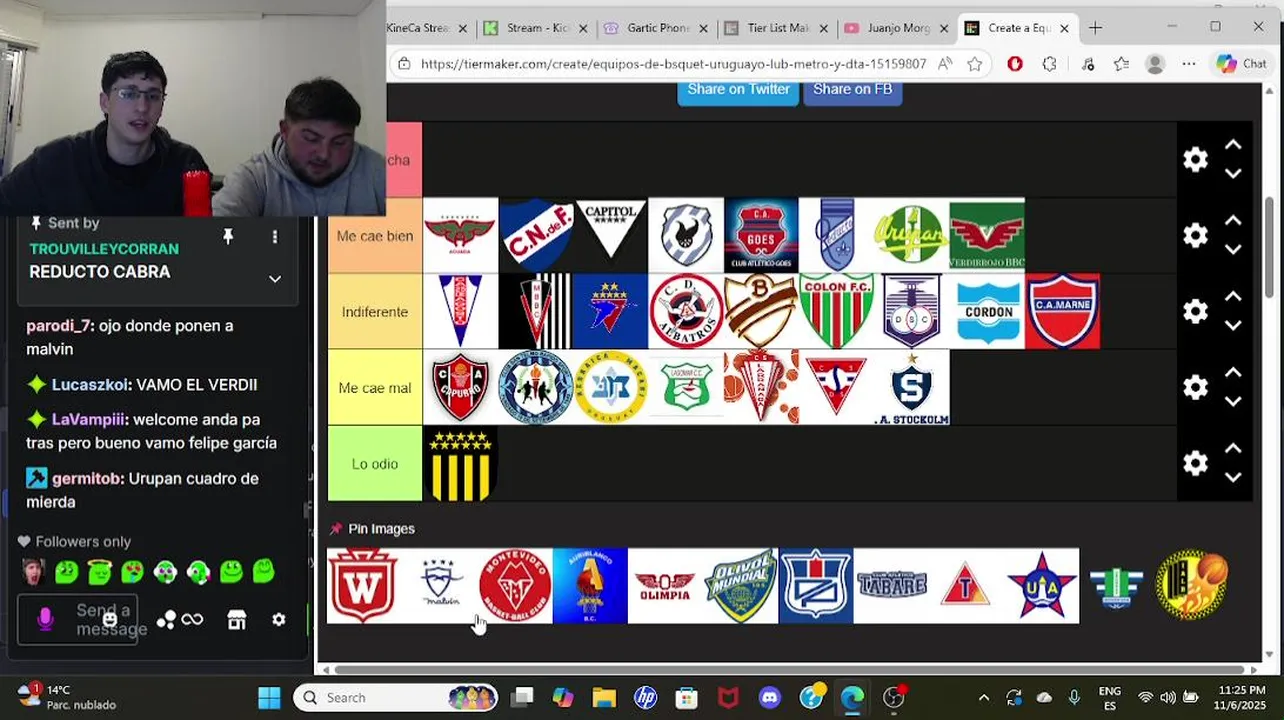The width and height of the screenshot is (1284, 720).
Task: Open Discord from the taskbar
Action: (x=769, y=698)
